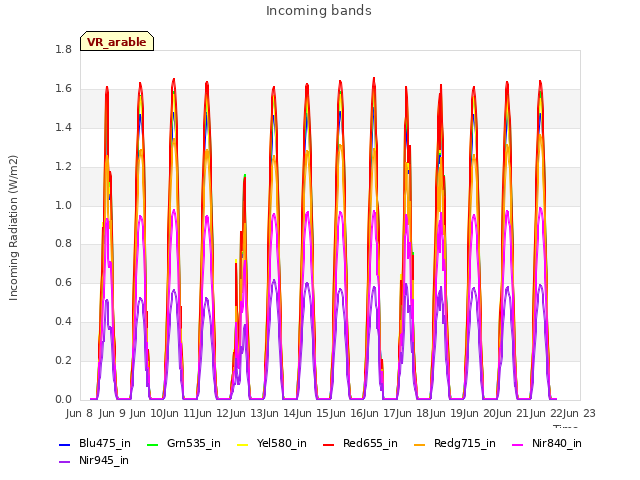
Task: Click the Incoming Radiation (W/m2) axis label
Action: point(13,228)
